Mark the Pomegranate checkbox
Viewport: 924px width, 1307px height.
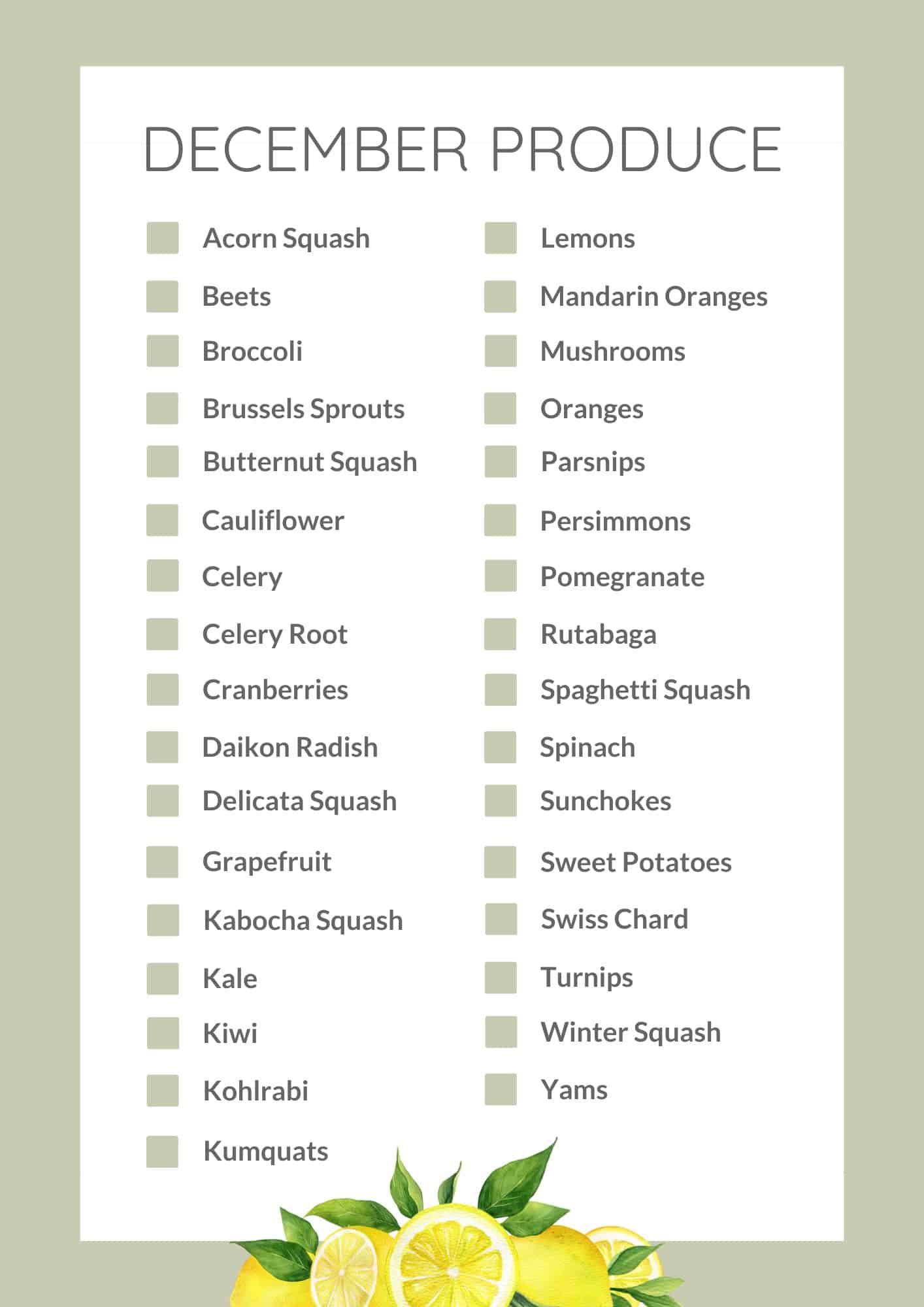[501, 576]
